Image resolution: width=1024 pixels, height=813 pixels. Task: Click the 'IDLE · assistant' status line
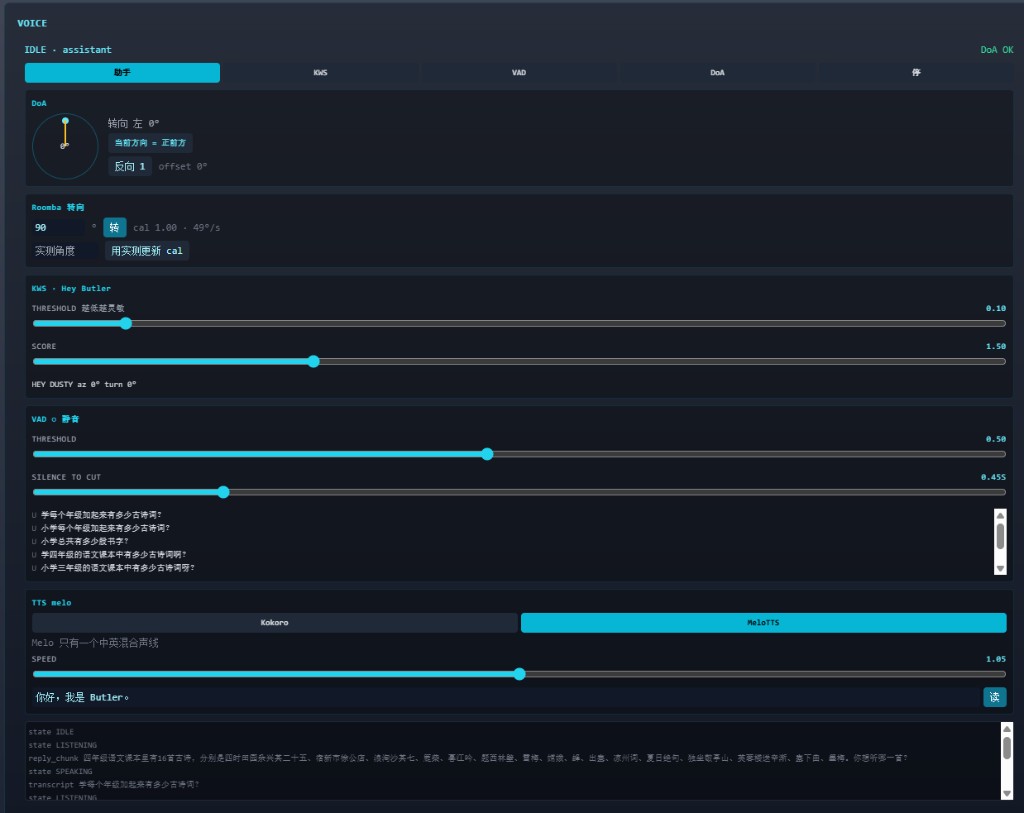[x=68, y=50]
